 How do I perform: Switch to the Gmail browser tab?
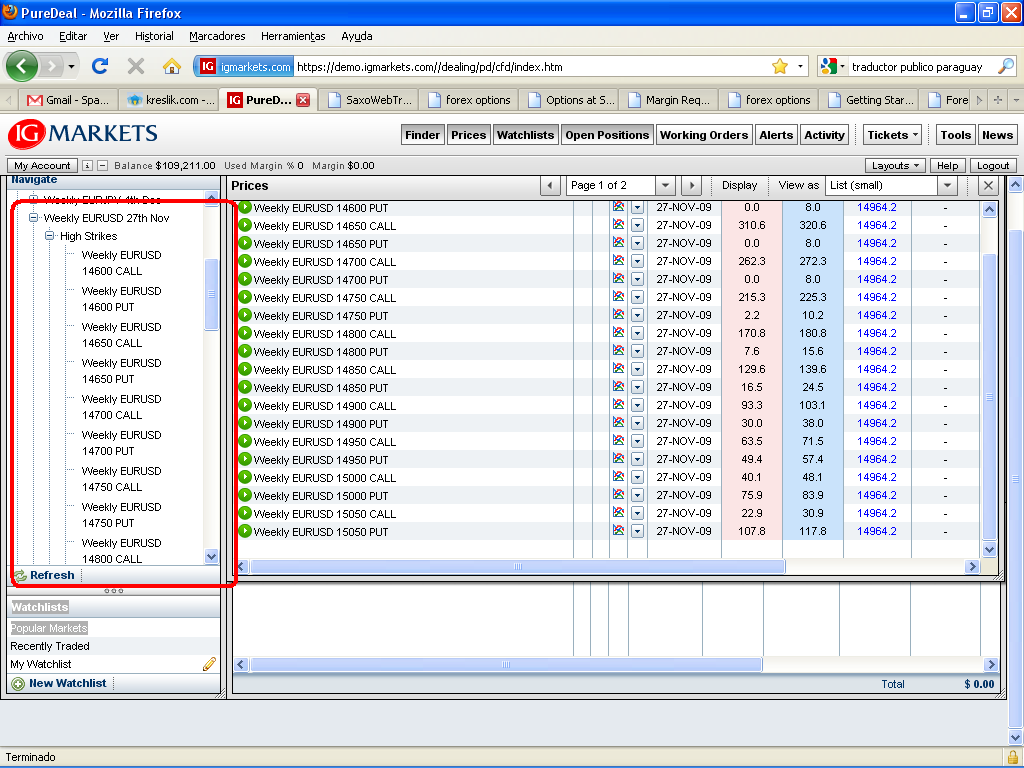68,100
